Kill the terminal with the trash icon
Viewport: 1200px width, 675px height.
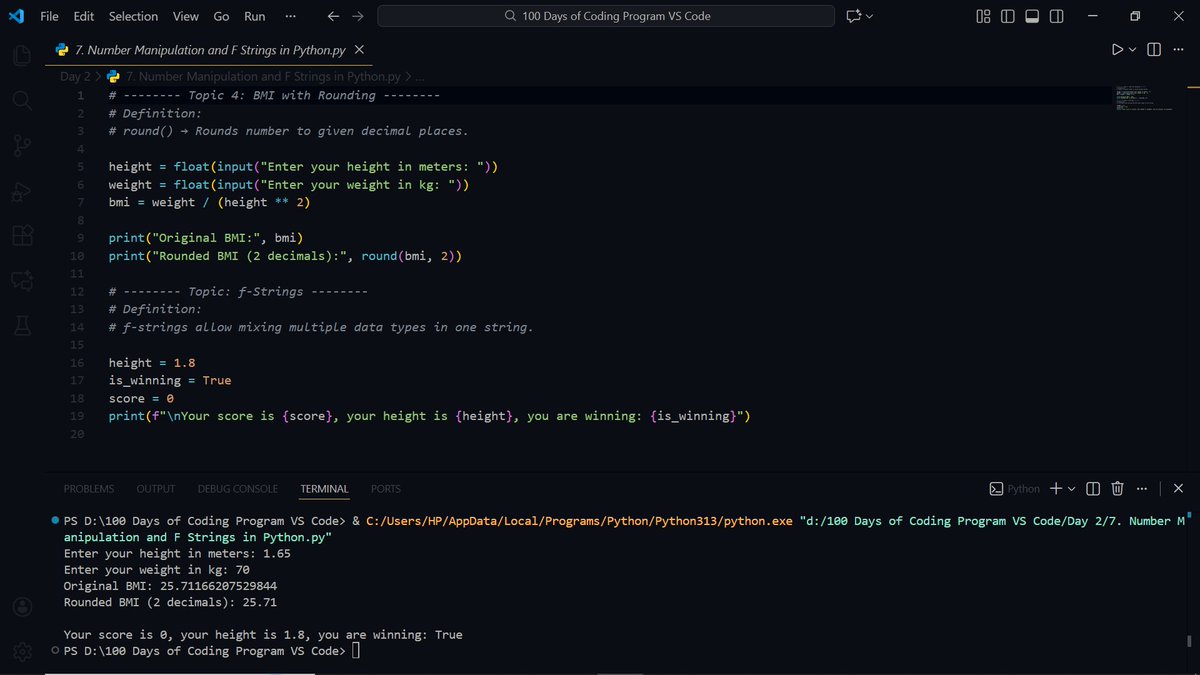coord(1117,489)
